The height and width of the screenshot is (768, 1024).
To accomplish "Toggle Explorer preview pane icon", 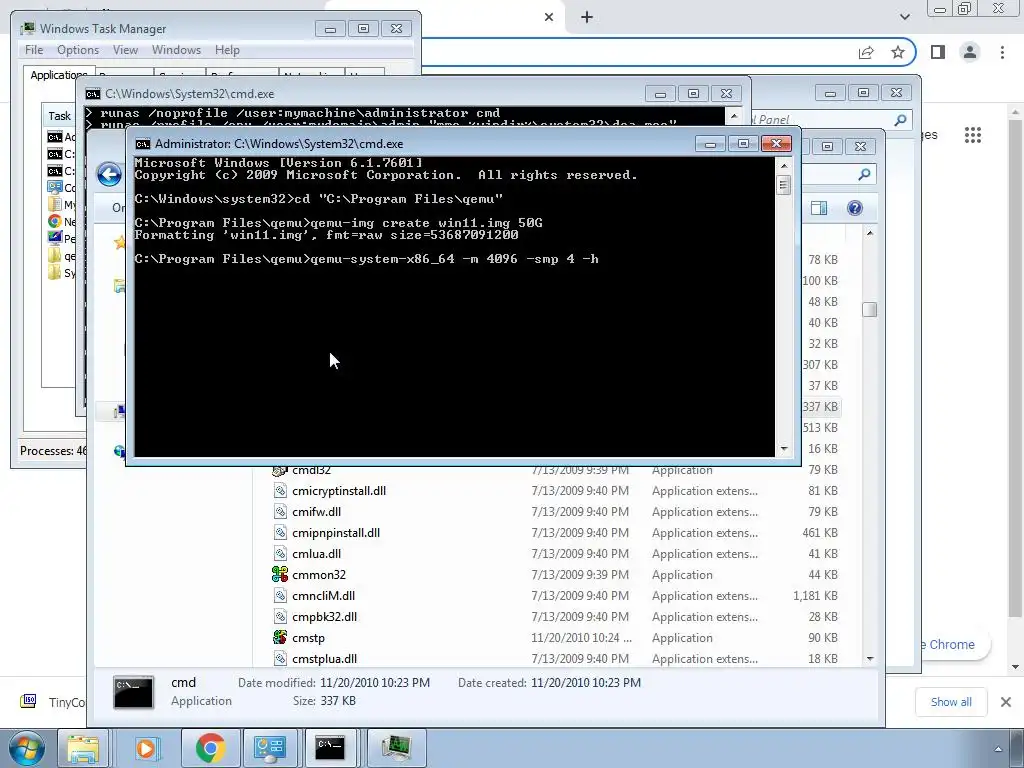I will tap(818, 208).
